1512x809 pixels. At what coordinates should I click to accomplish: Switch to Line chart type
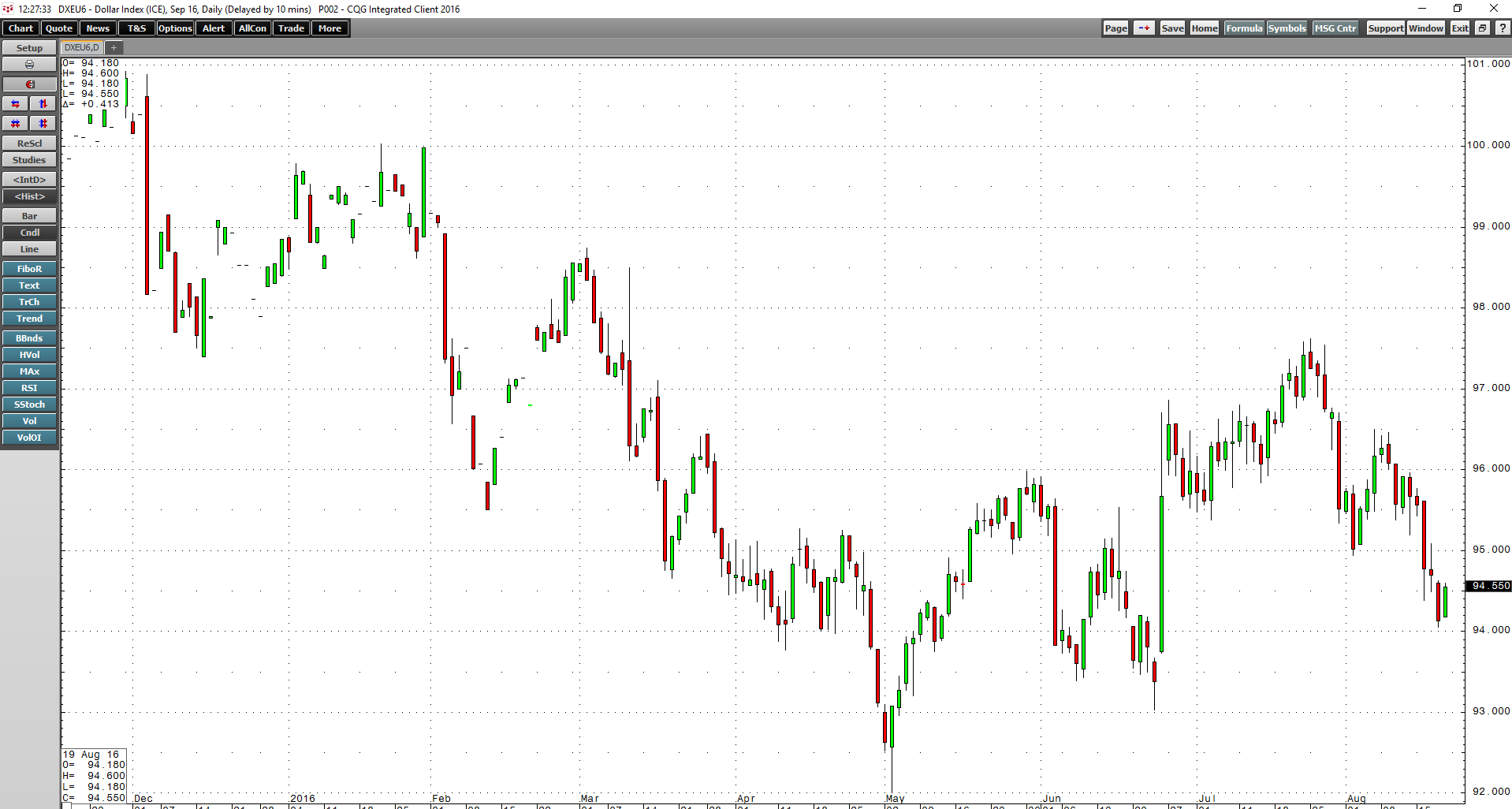(x=29, y=249)
